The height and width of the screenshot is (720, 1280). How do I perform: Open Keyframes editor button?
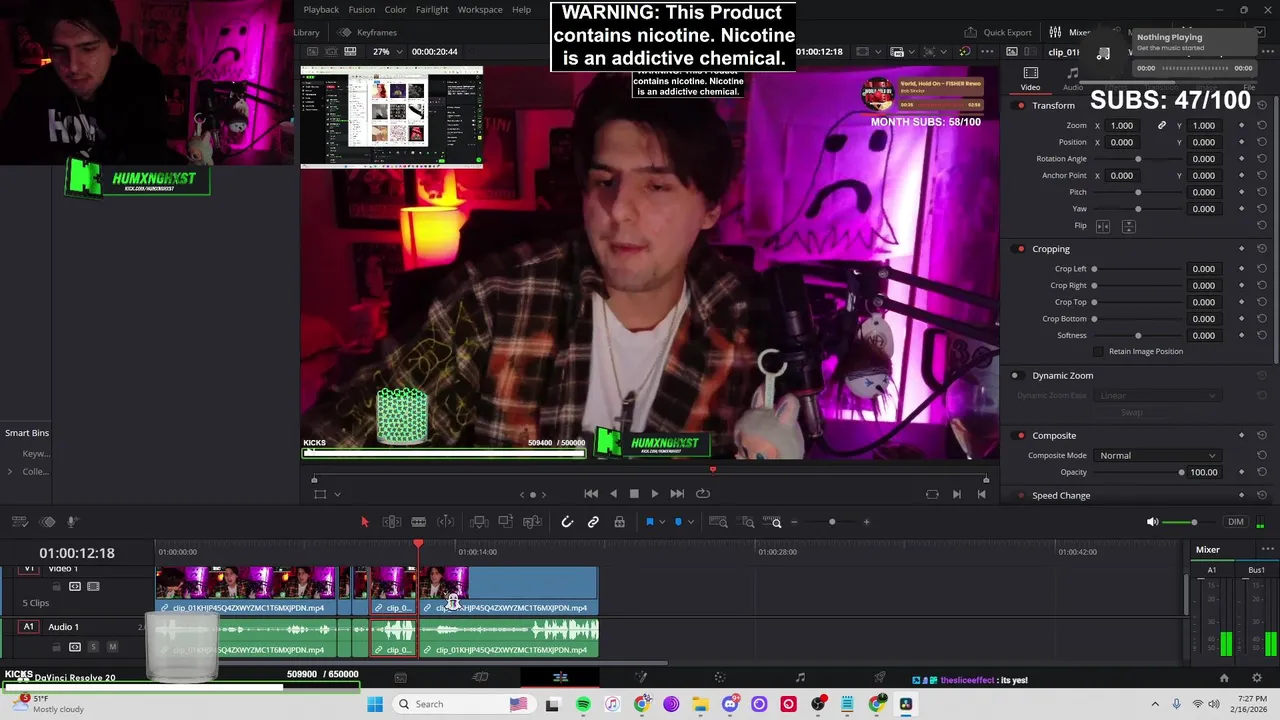point(368,32)
